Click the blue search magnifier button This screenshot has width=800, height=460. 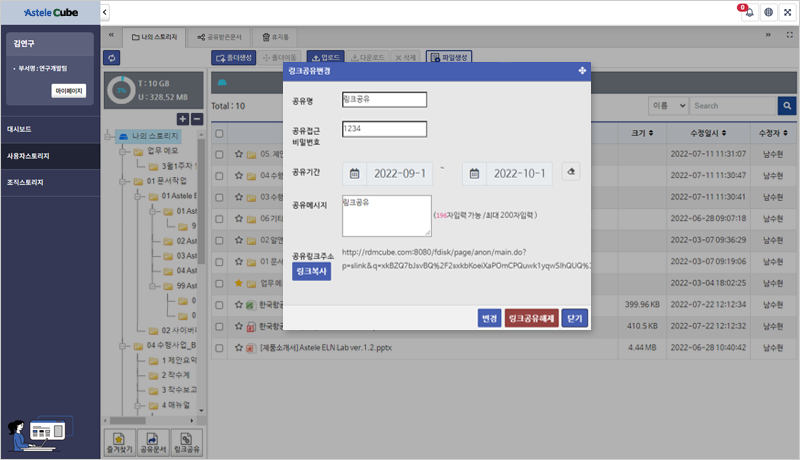click(x=787, y=105)
